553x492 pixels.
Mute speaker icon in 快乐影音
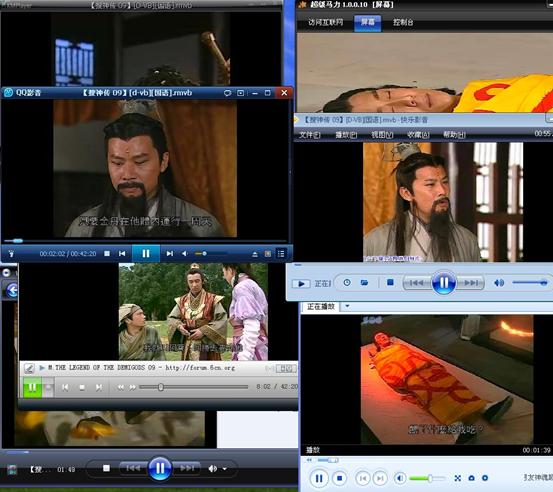pyautogui.click(x=499, y=283)
